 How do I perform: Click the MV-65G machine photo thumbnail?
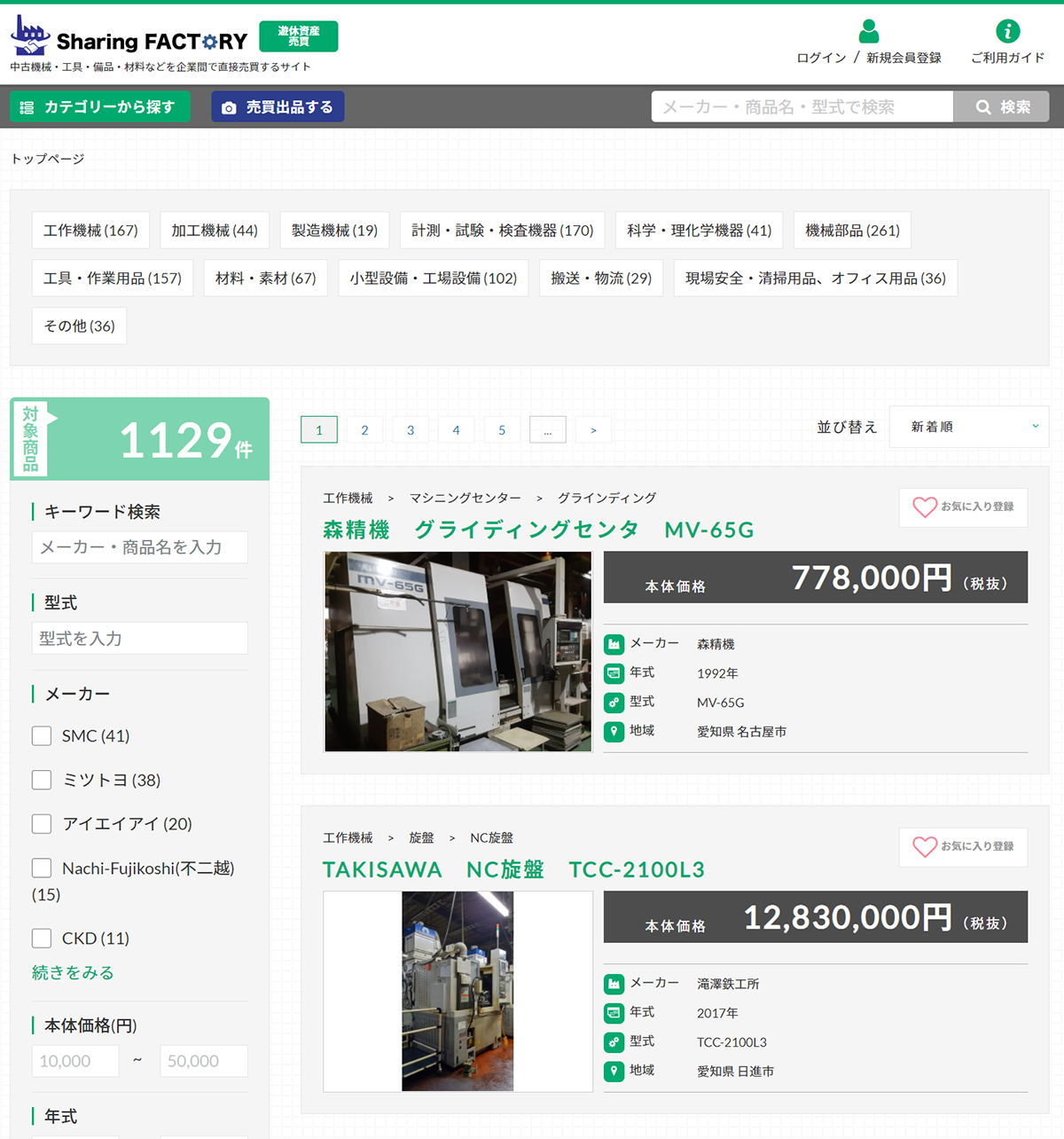click(x=458, y=652)
